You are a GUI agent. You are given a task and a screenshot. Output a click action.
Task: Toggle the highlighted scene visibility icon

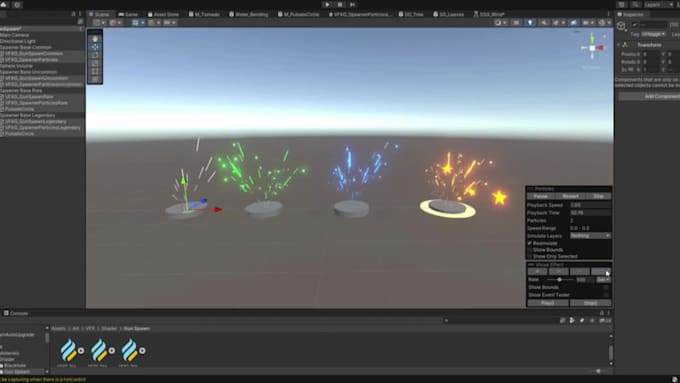click(x=574, y=23)
